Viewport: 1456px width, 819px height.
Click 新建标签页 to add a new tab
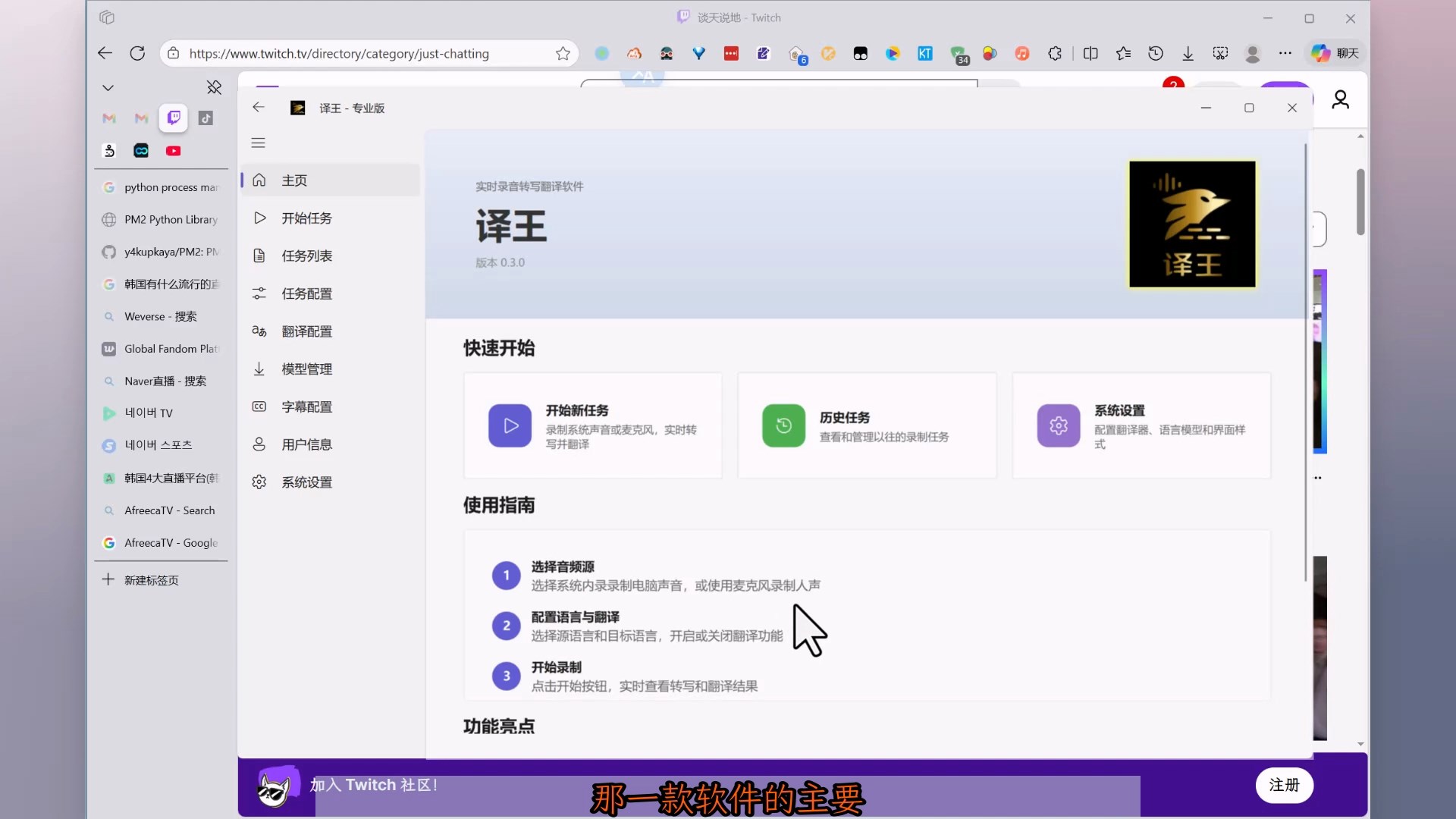pos(151,580)
